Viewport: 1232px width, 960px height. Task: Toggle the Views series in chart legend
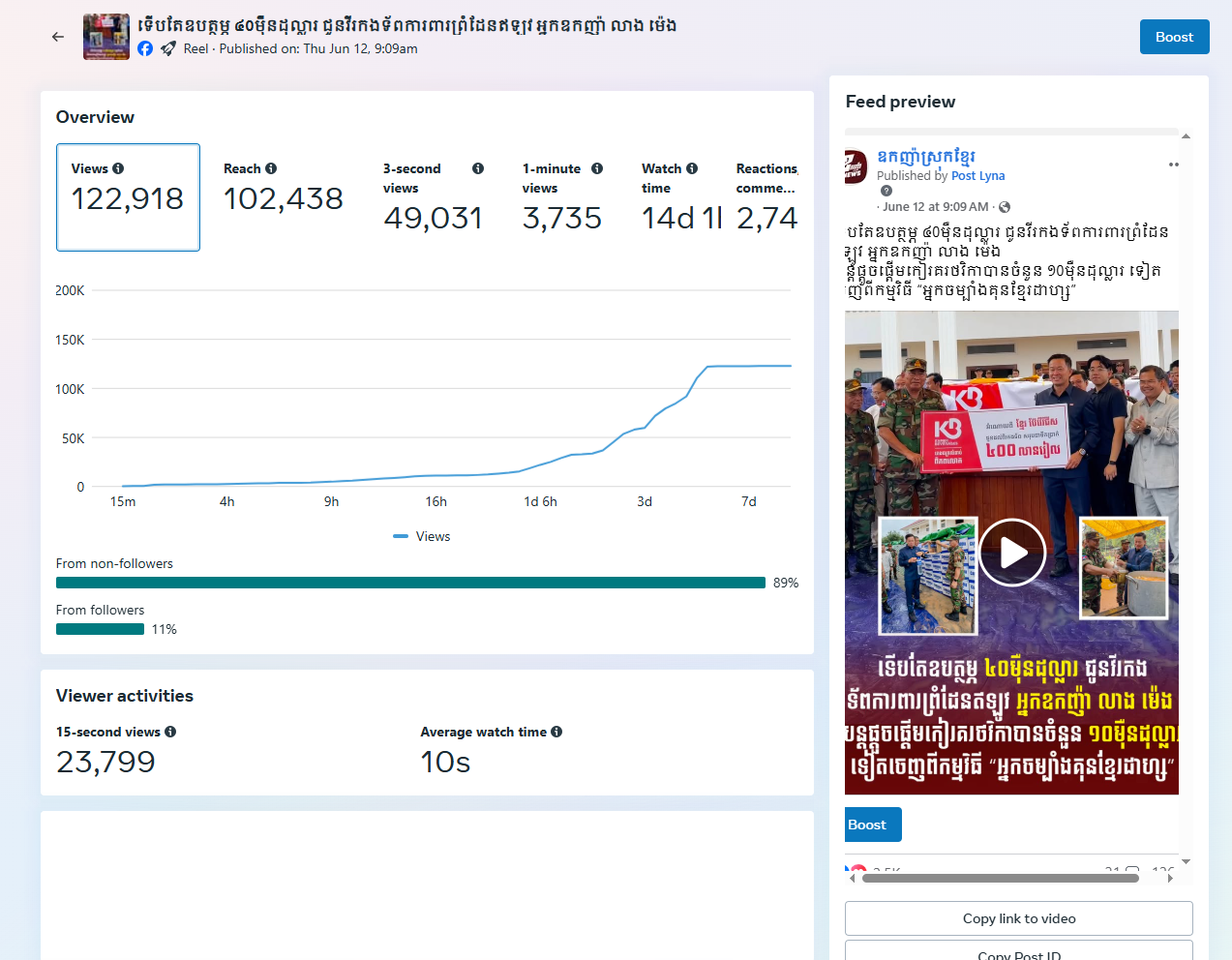tap(422, 536)
